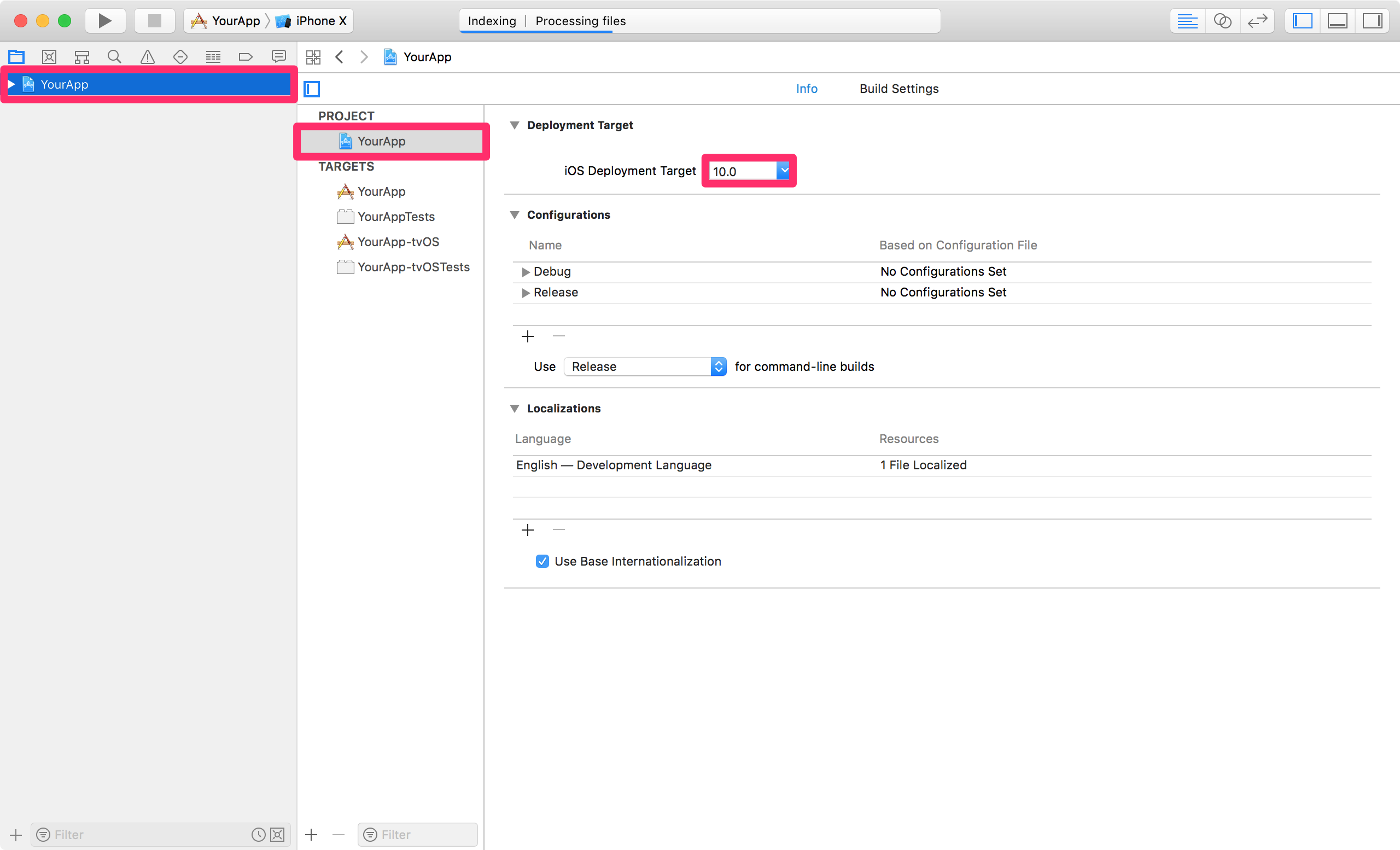This screenshot has width=1400, height=850.
Task: Click the Run build play button
Action: pyautogui.click(x=104, y=21)
